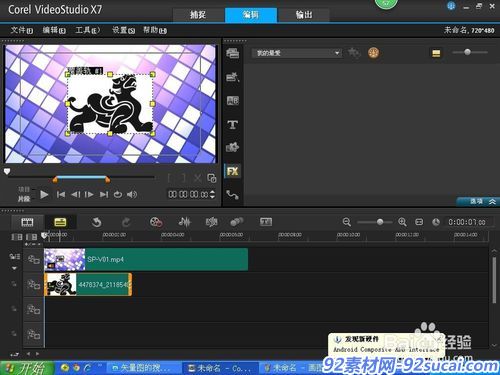
Task: Open the subtitle editor icon
Action: pyautogui.click(x=266, y=222)
